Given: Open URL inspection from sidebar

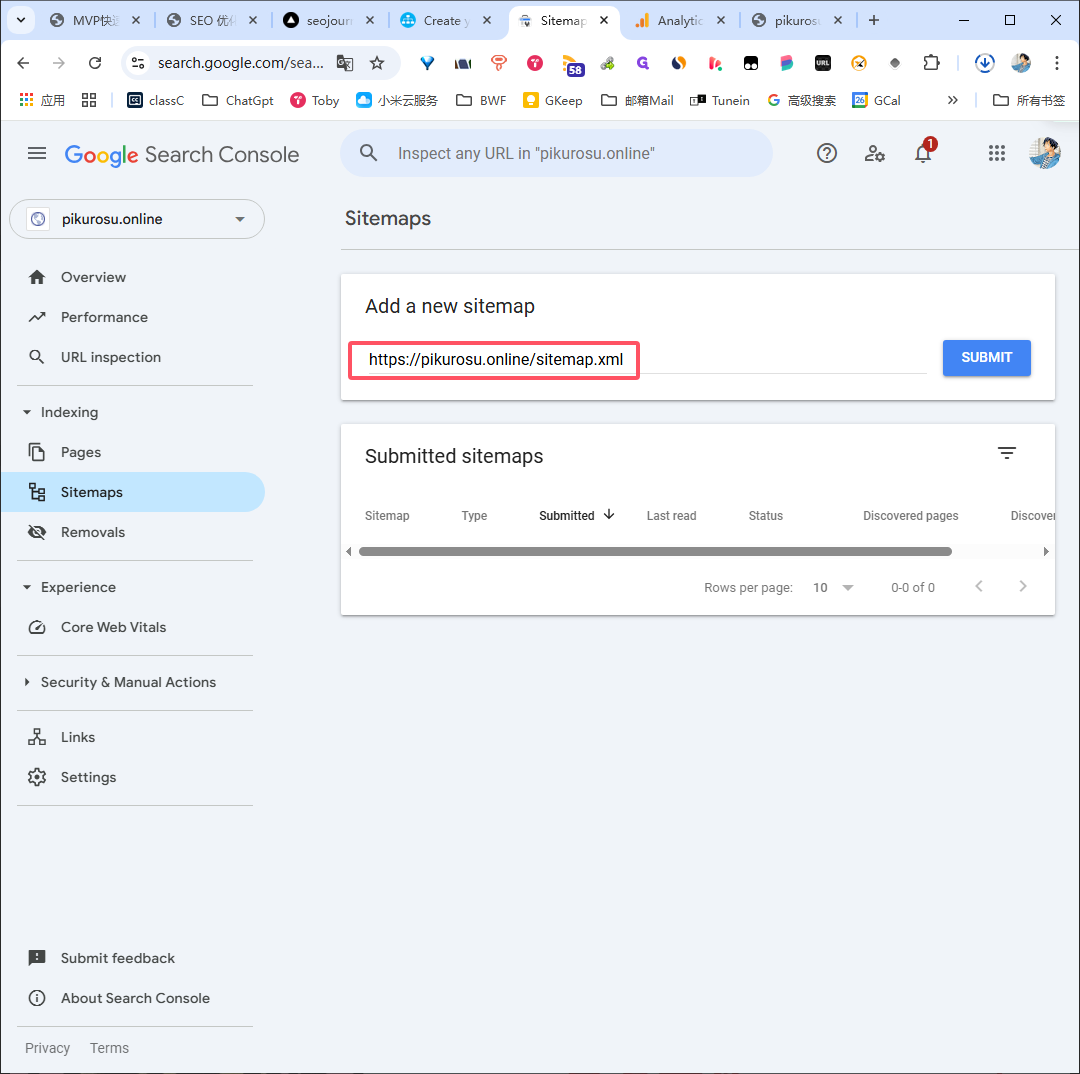Looking at the screenshot, I should pyautogui.click(x=110, y=357).
